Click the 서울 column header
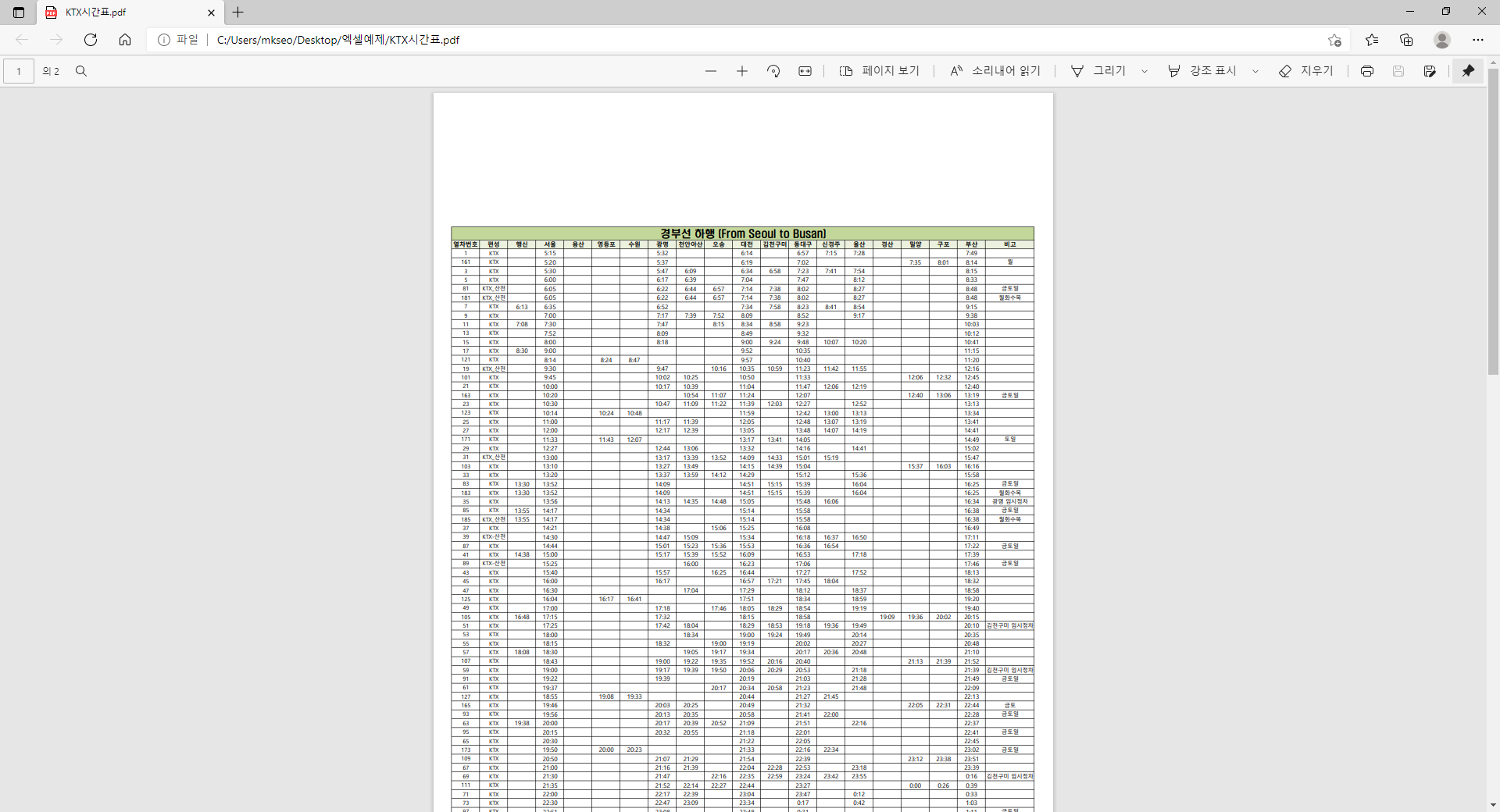The height and width of the screenshot is (812, 1500). pos(550,244)
